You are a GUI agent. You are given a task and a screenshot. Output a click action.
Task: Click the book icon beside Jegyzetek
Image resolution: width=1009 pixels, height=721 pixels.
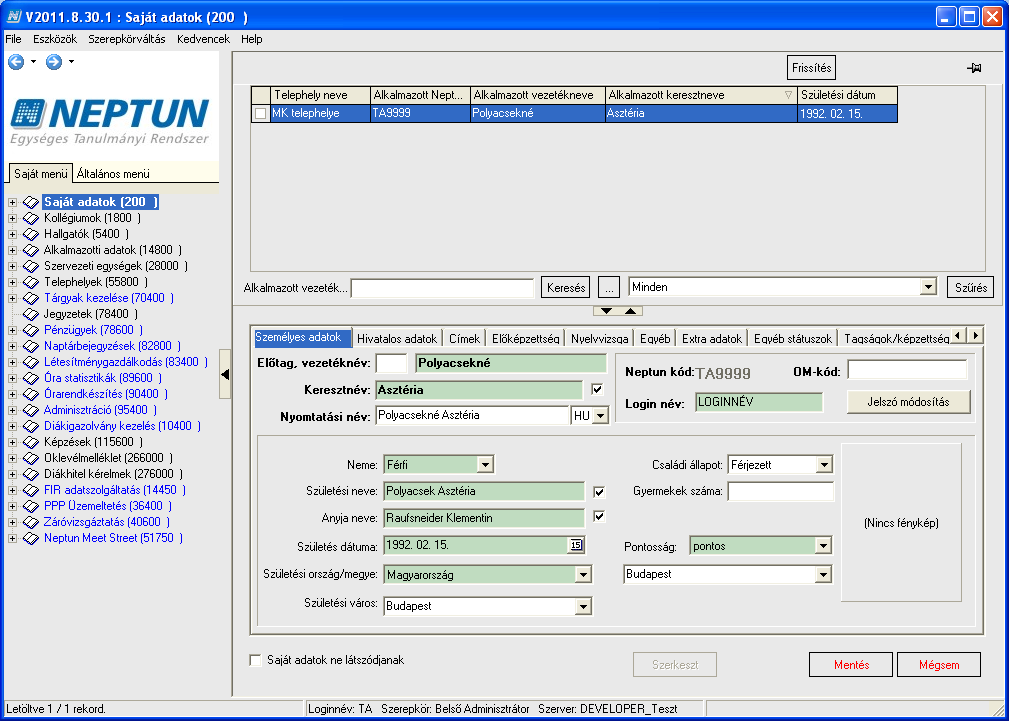coord(31,314)
